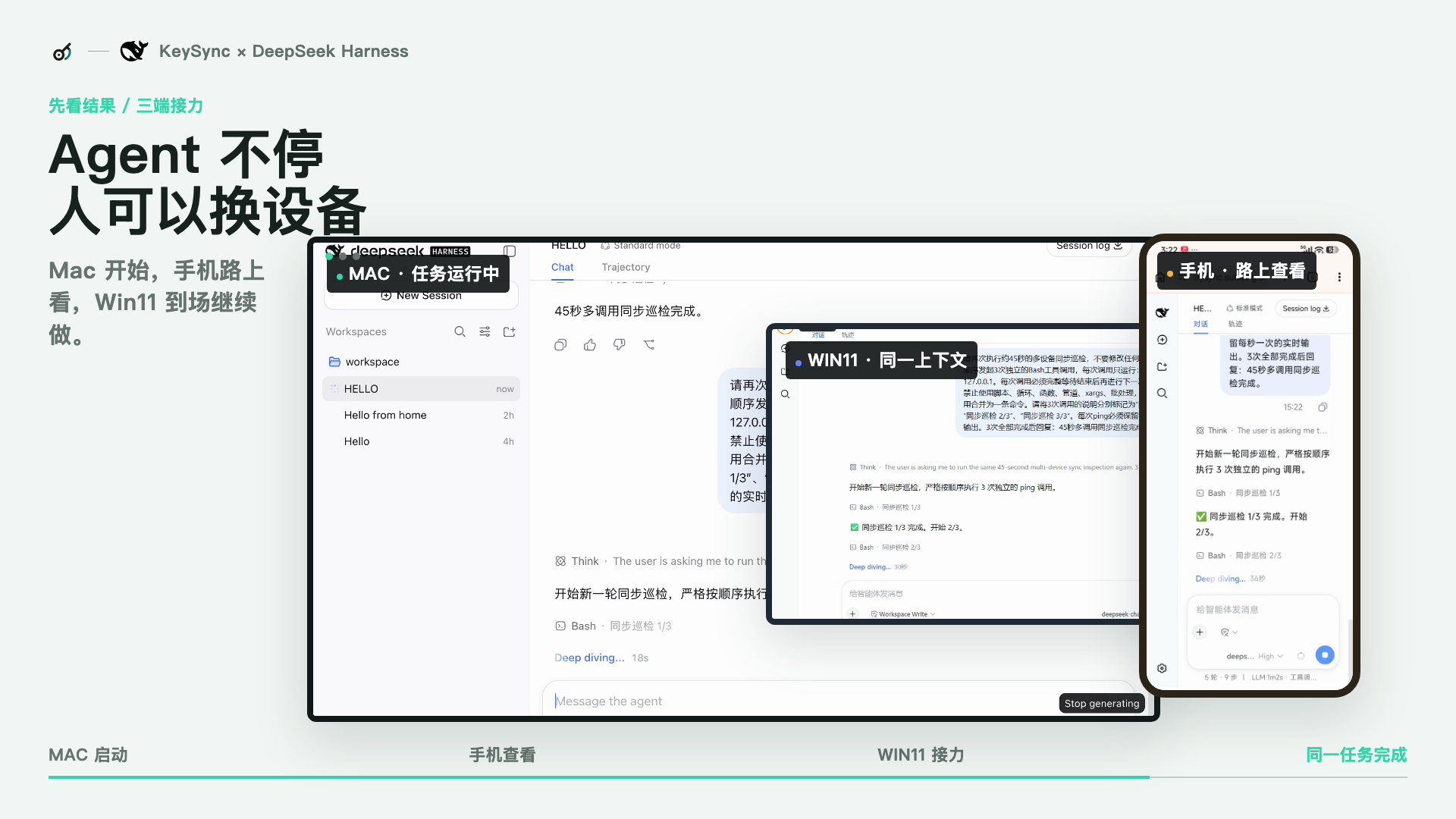Viewport: 1456px width, 819px height.
Task: Switch to the Chat tab in Mac window
Action: click(562, 267)
